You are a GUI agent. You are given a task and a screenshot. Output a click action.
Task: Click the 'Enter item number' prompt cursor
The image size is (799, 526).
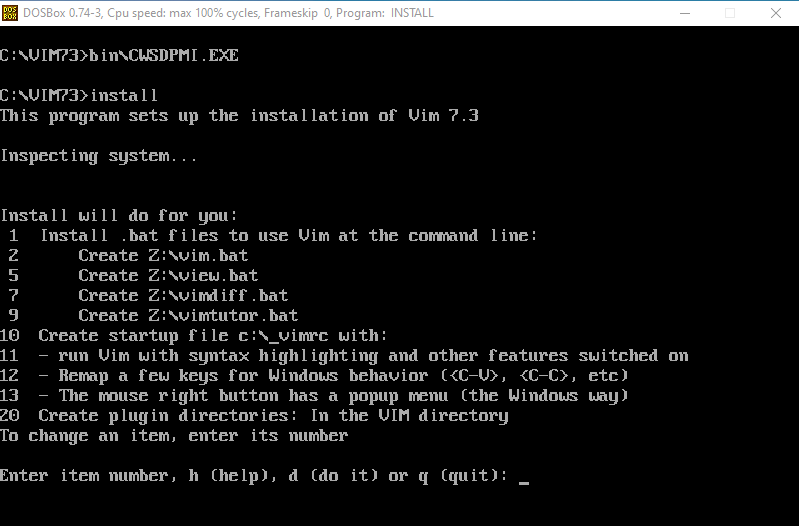[x=524, y=477]
